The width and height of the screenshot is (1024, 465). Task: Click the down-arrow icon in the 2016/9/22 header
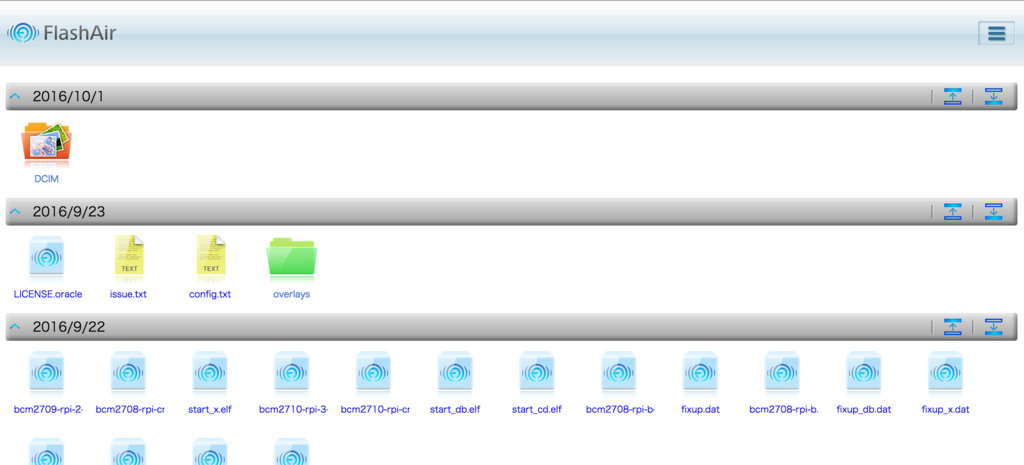point(993,327)
